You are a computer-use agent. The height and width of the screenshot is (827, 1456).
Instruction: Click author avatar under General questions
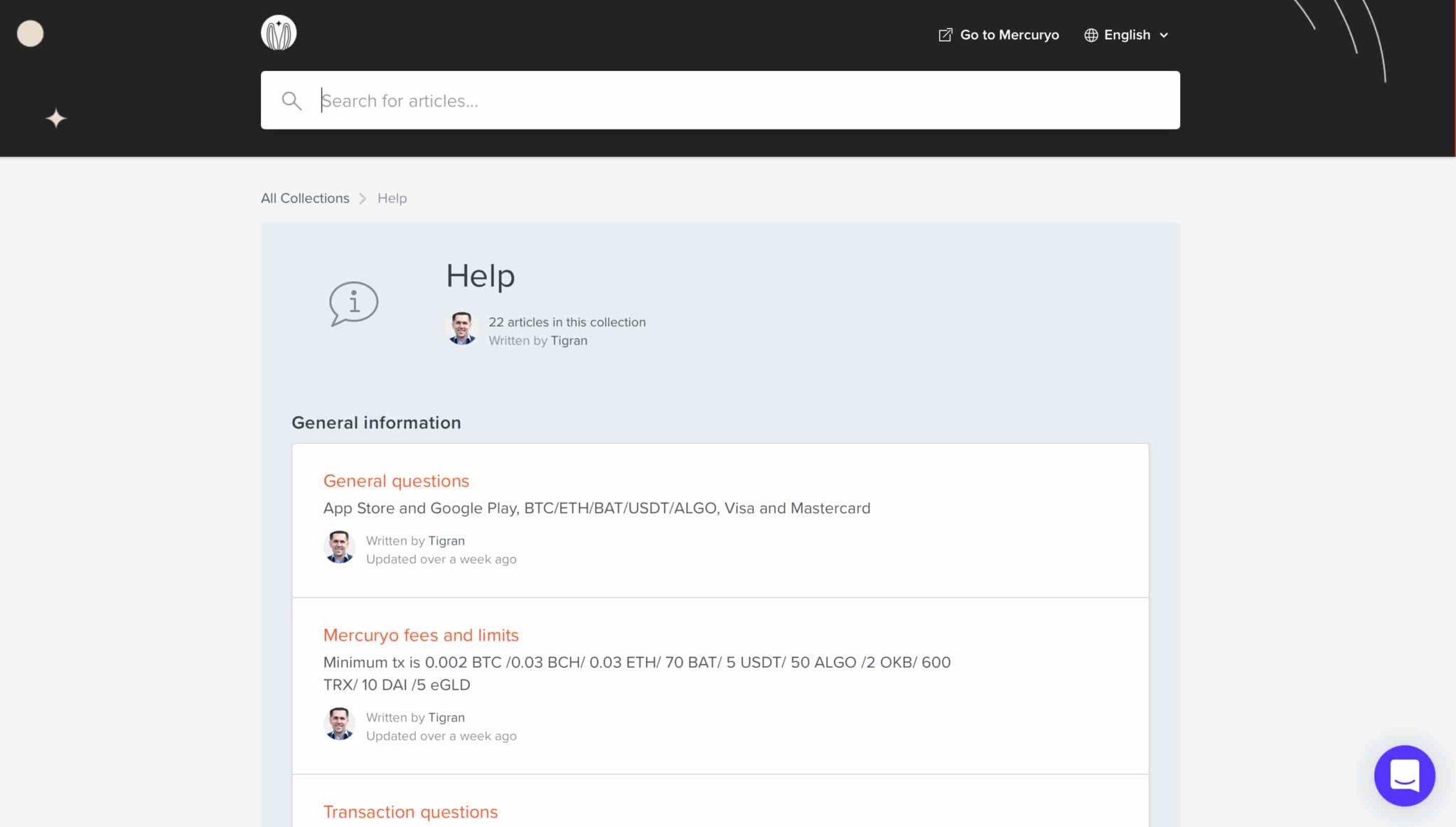(339, 548)
